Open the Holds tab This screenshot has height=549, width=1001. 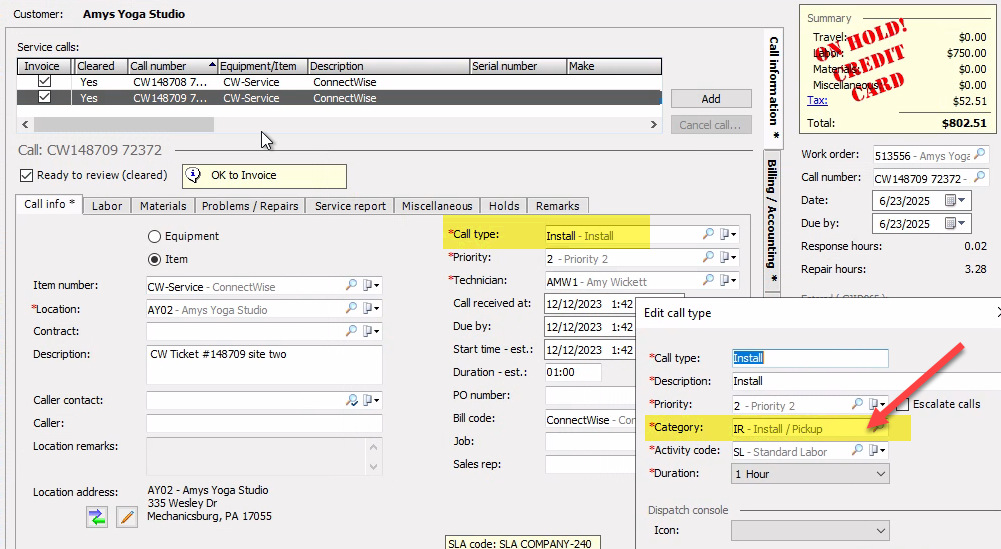coord(504,206)
